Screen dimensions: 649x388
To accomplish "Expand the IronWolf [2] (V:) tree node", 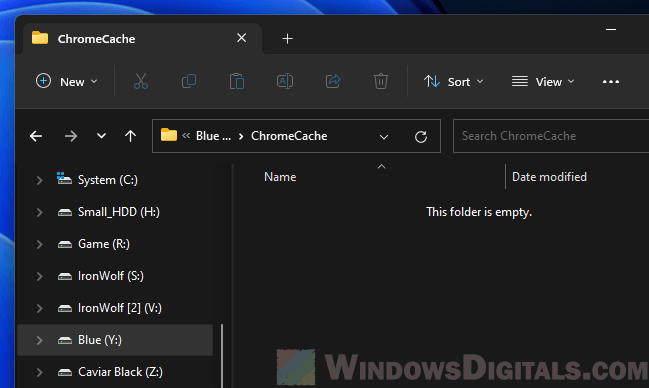I will click(x=39, y=308).
